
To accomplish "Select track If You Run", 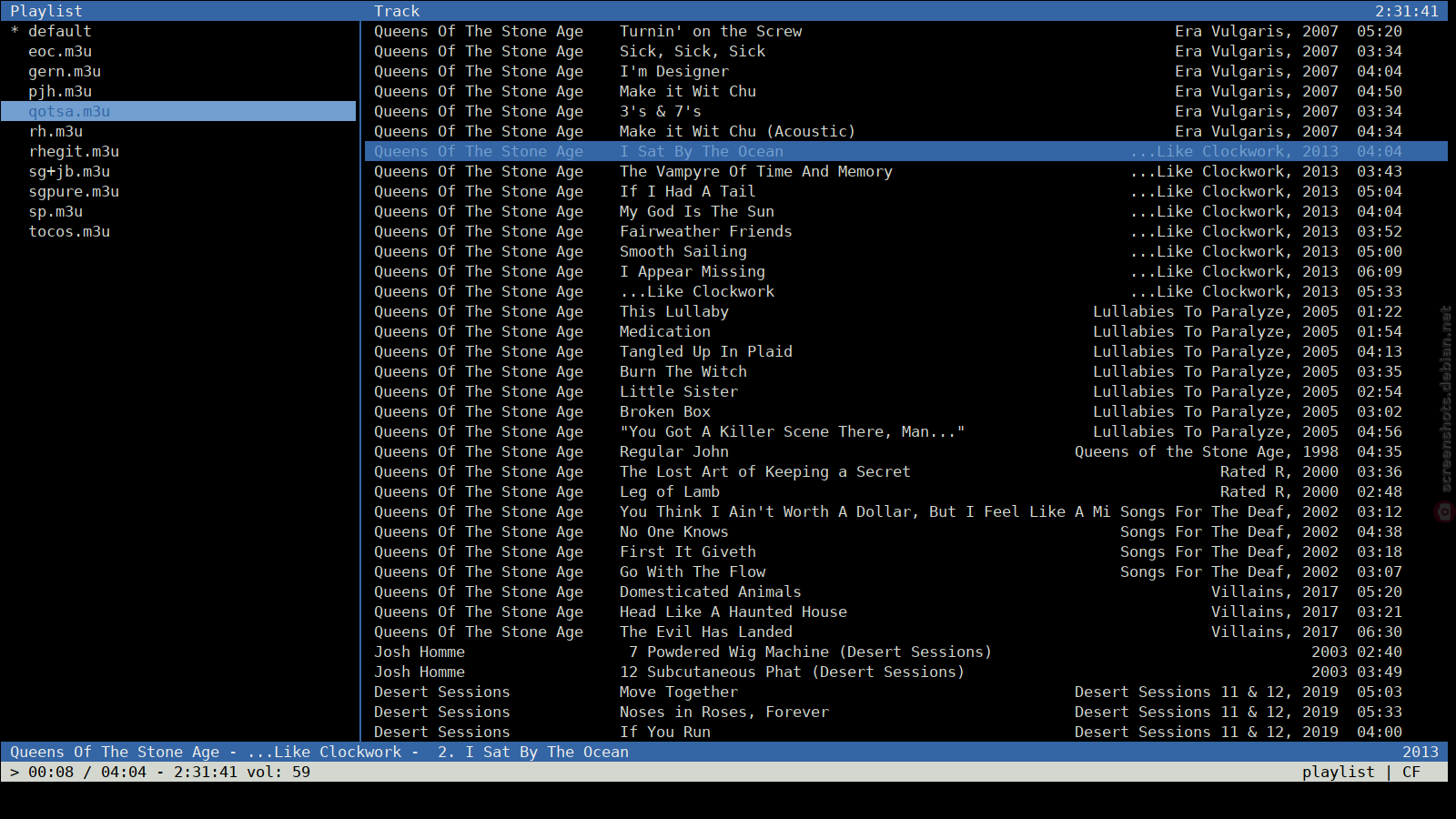I will coord(906,732).
